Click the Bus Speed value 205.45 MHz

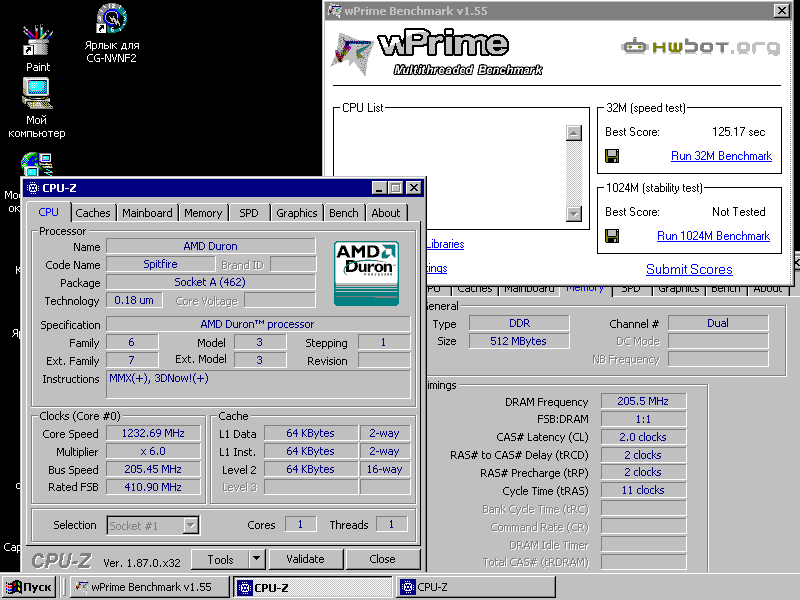(x=153, y=469)
